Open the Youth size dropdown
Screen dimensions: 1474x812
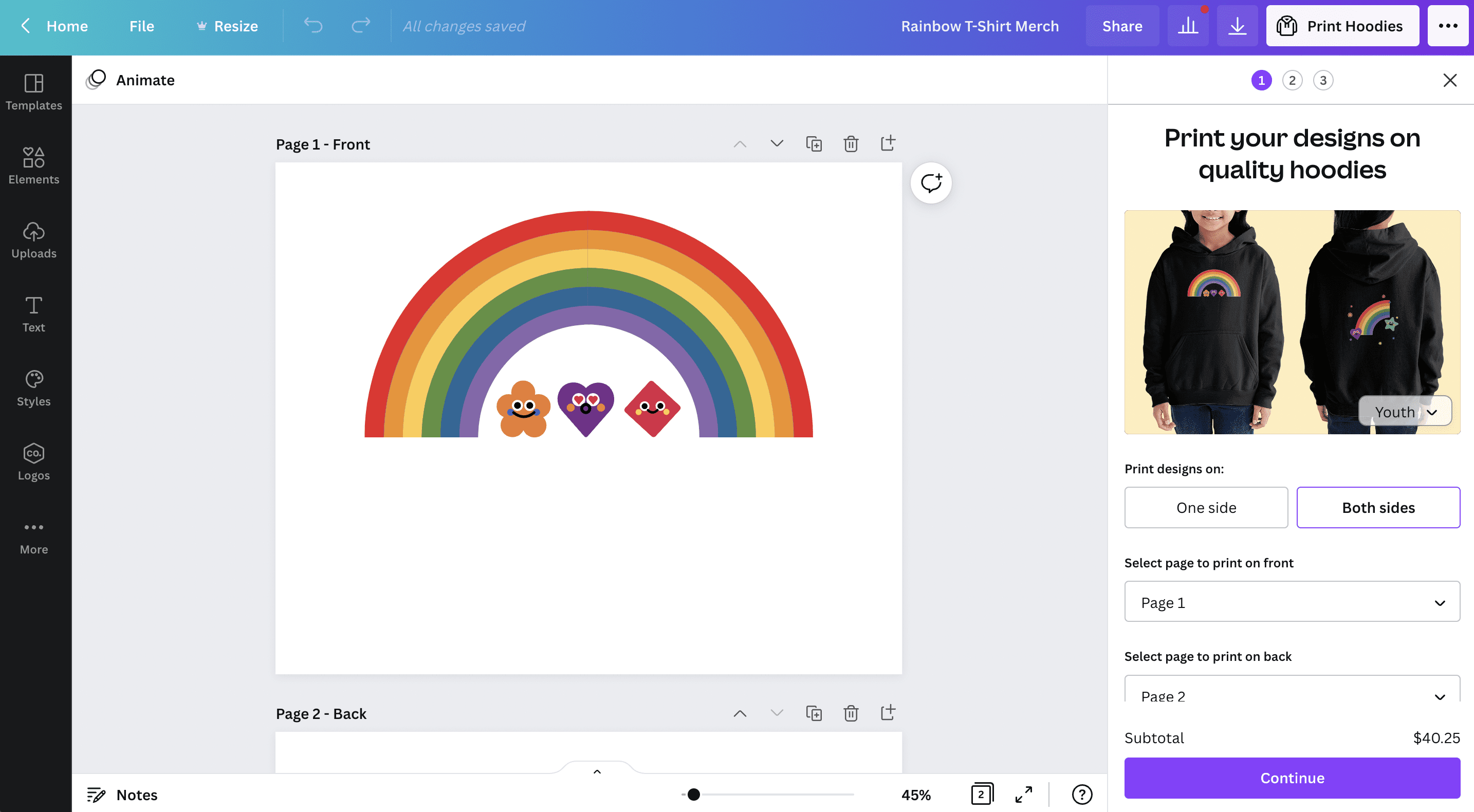tap(1405, 412)
